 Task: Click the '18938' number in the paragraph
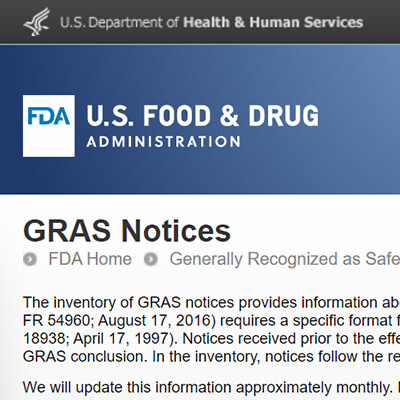pos(46,338)
